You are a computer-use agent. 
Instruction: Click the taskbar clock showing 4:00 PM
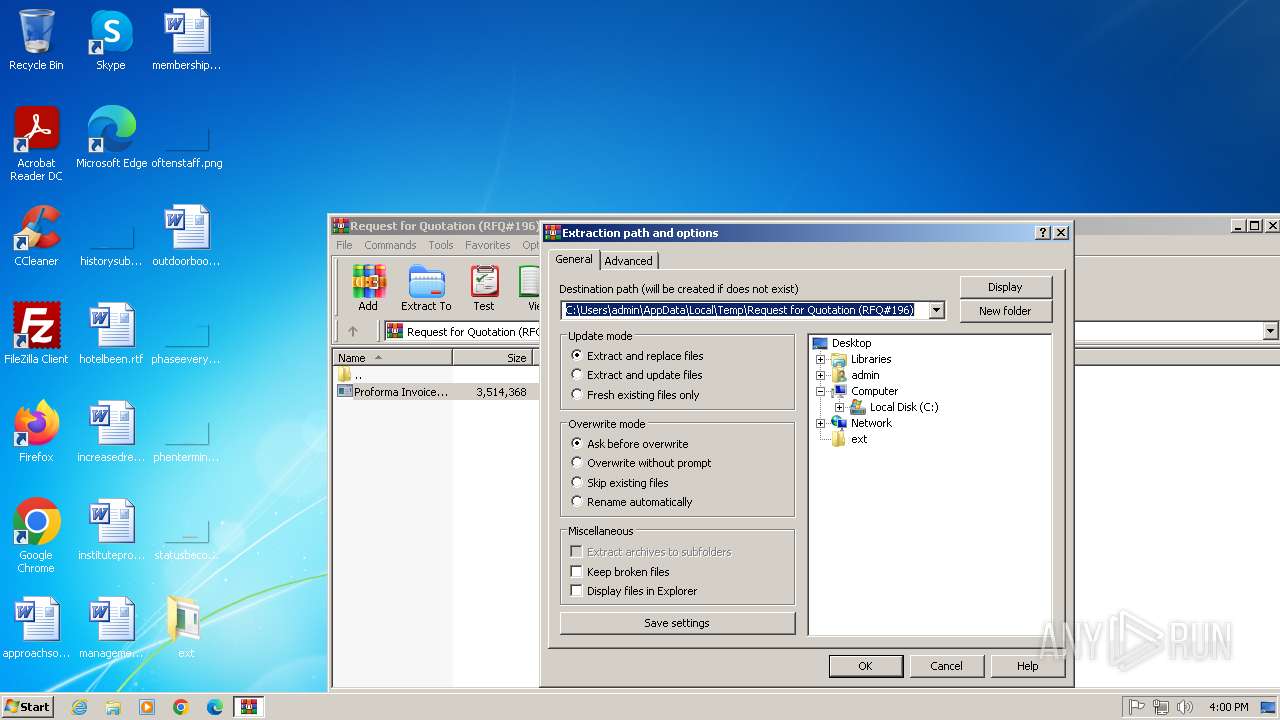1228,707
